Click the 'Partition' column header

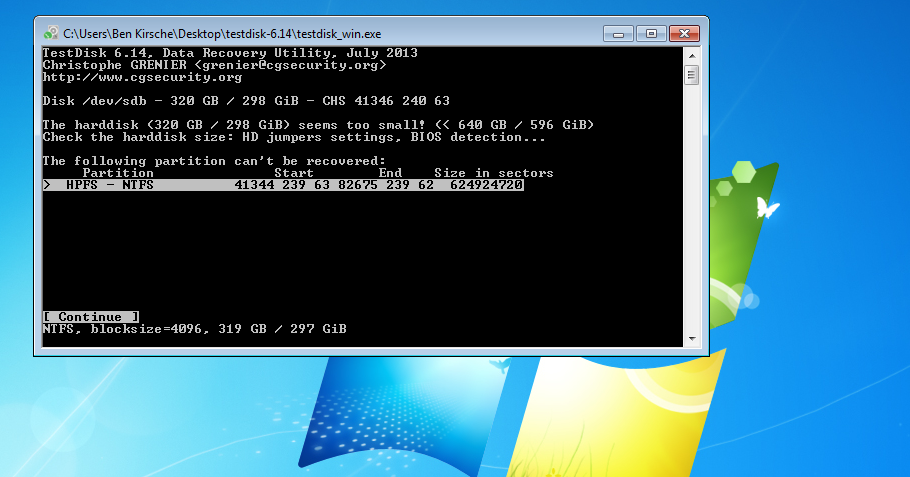(118, 173)
